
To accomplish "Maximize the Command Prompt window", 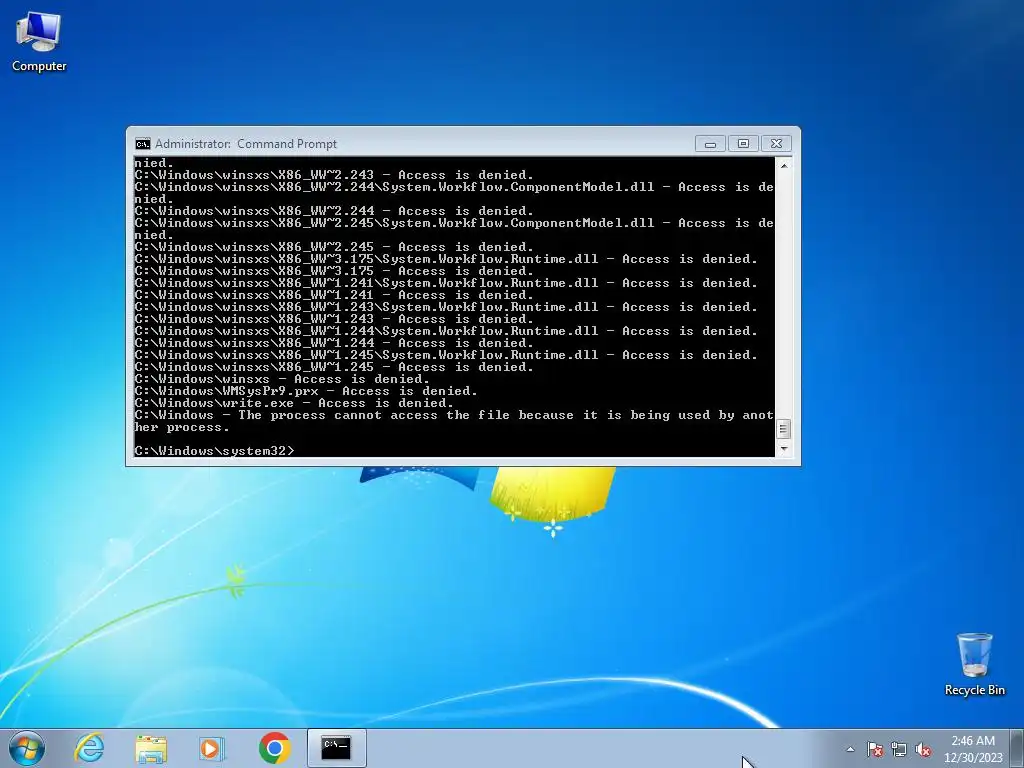I will coord(743,144).
